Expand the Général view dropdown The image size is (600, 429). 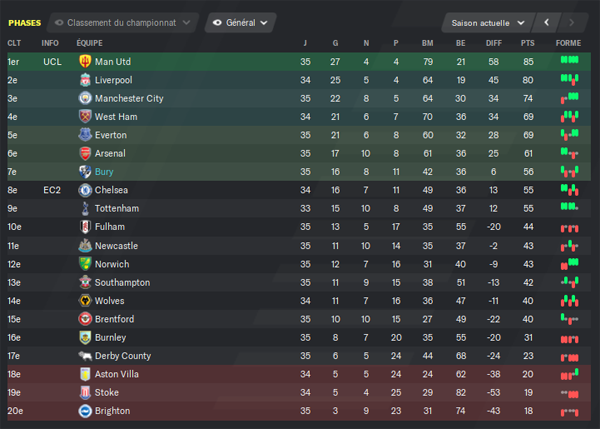click(241, 23)
